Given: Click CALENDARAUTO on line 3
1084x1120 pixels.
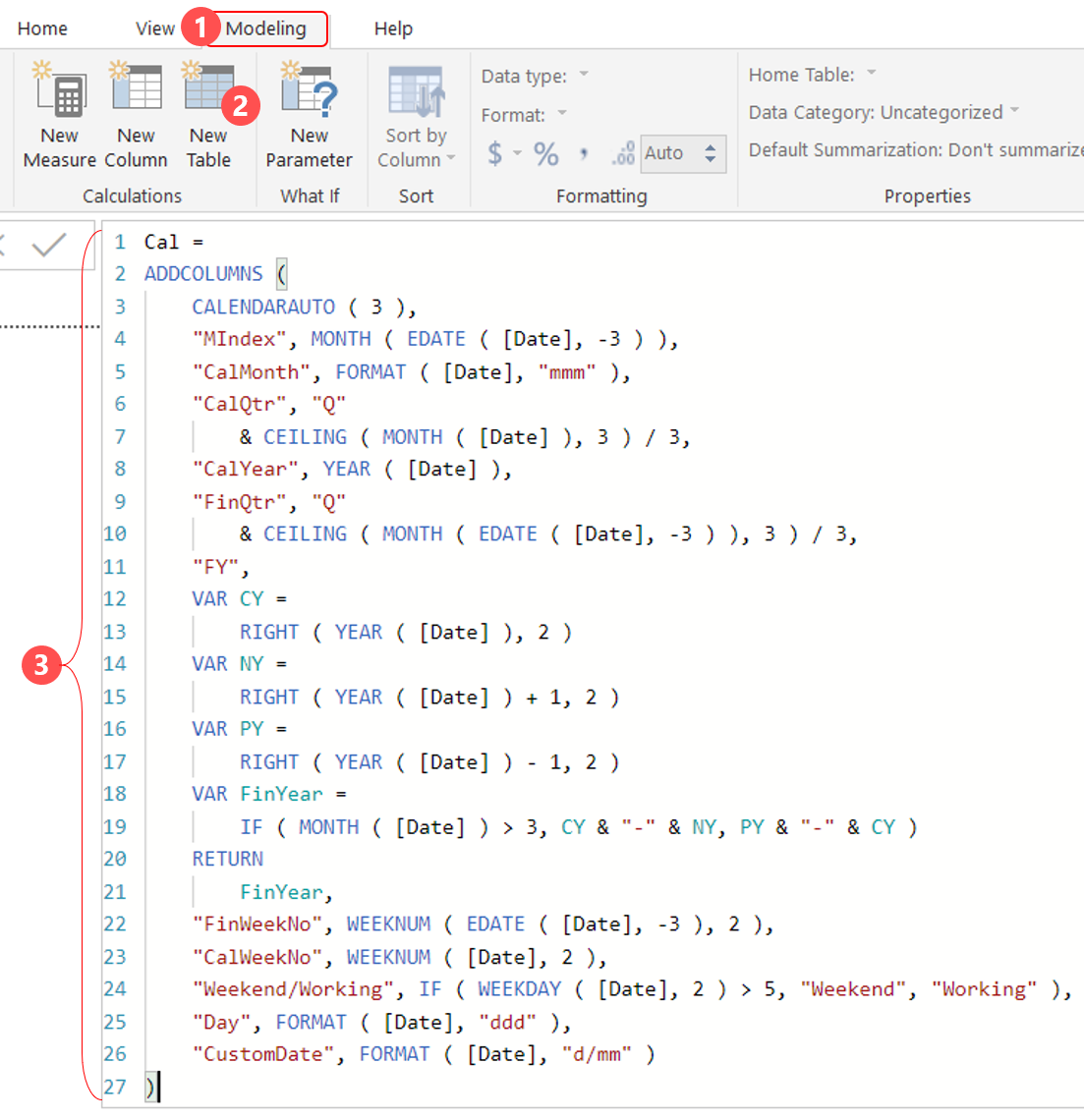Looking at the screenshot, I should click(263, 307).
